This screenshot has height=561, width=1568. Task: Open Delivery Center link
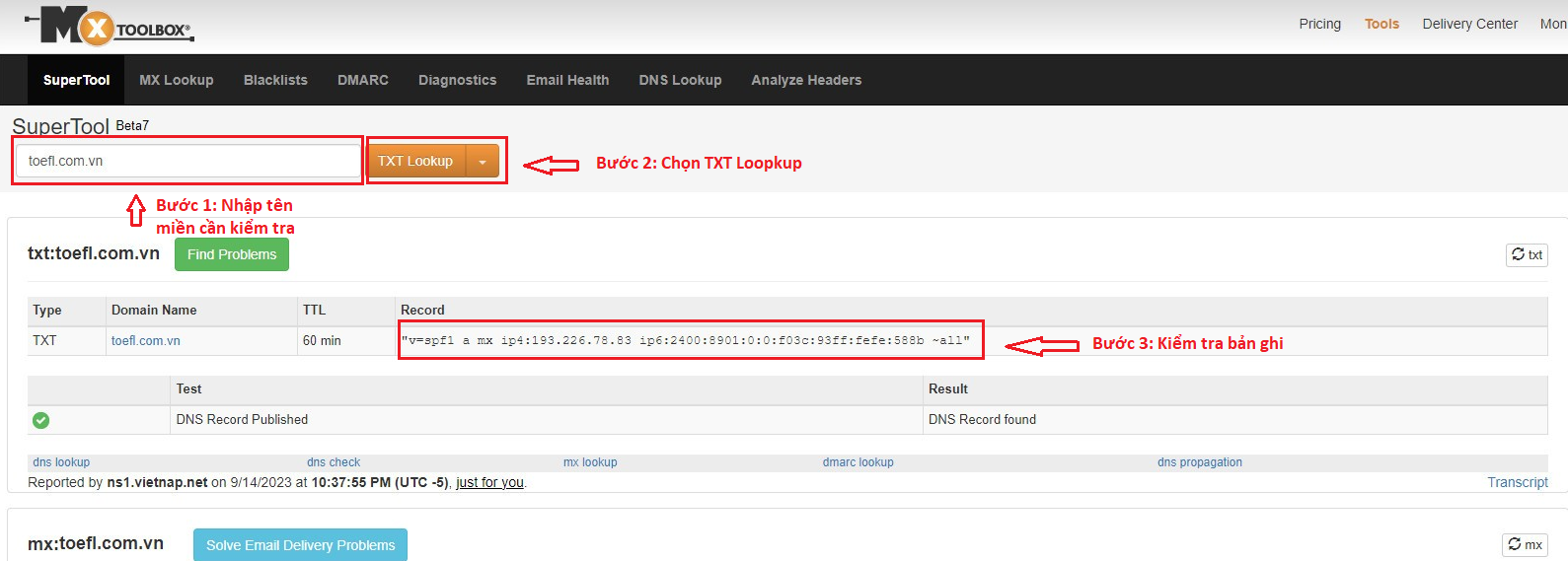point(1469,24)
